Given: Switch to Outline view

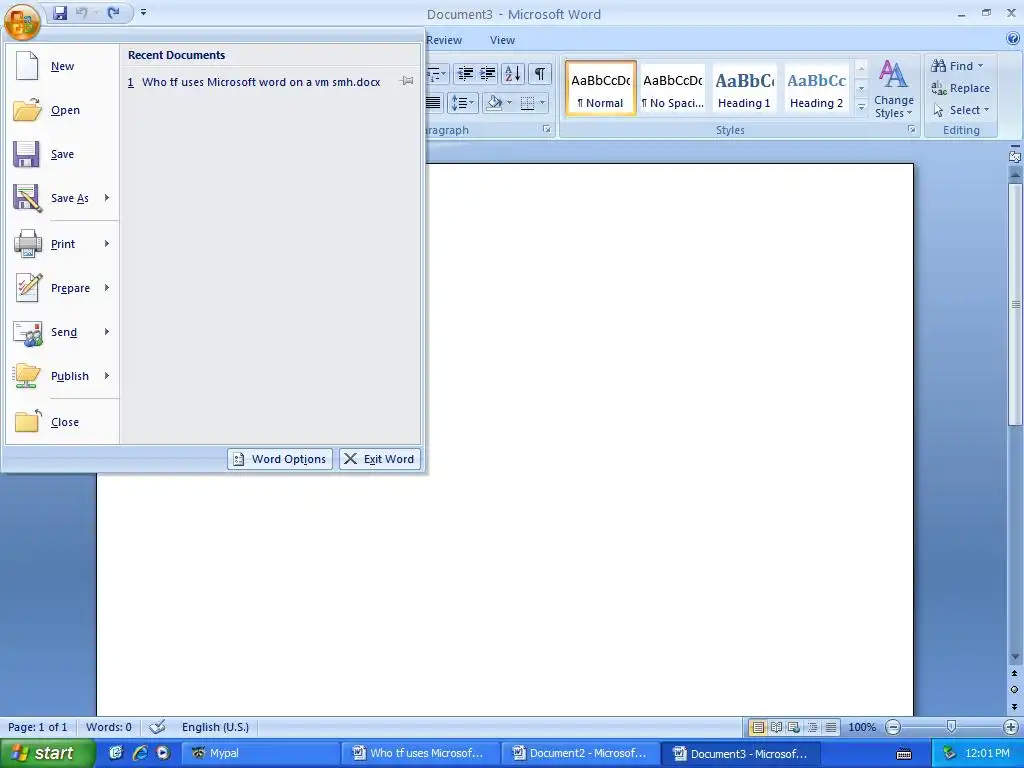Looking at the screenshot, I should point(812,727).
